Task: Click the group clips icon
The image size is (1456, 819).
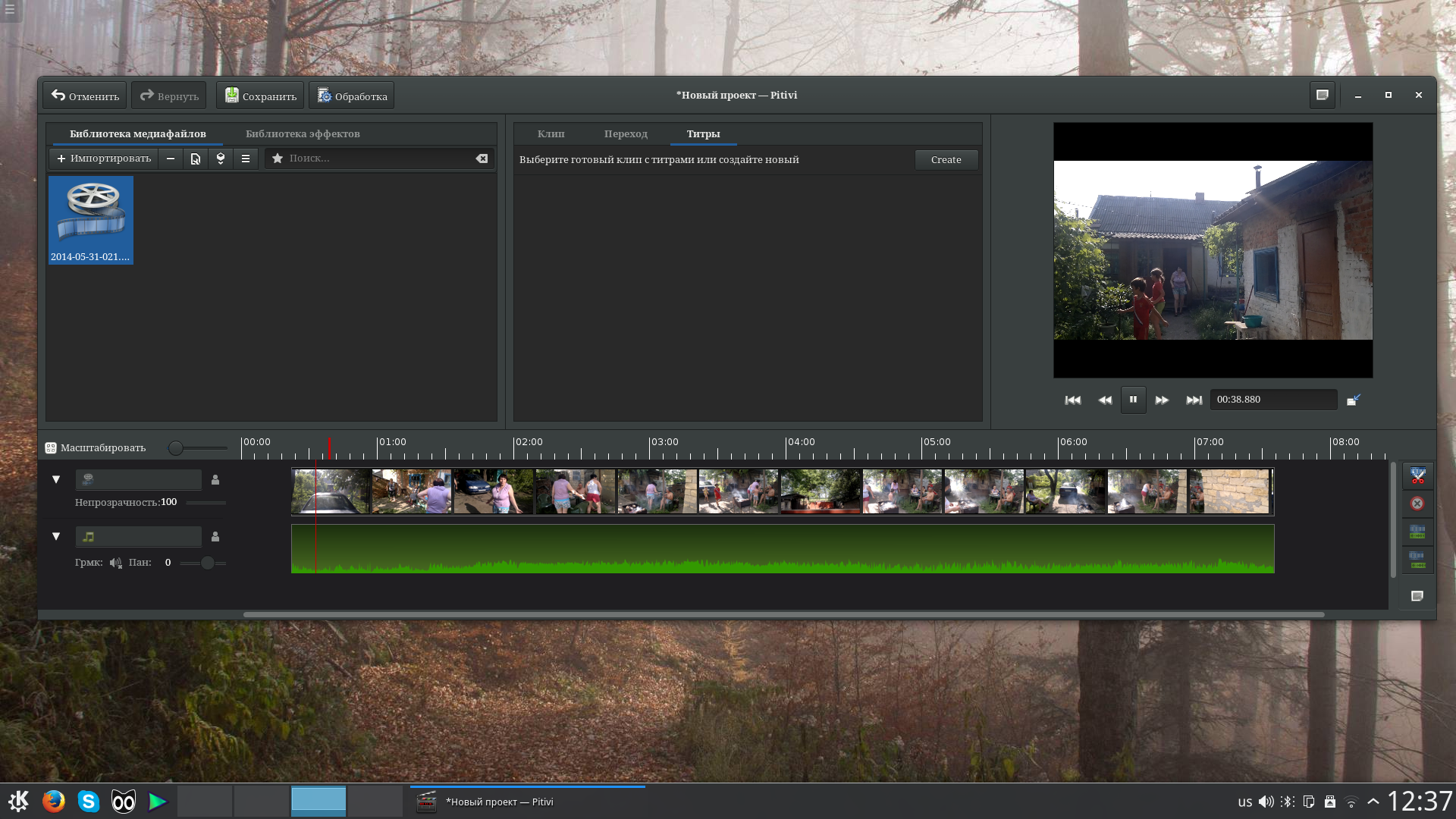Action: (1417, 532)
